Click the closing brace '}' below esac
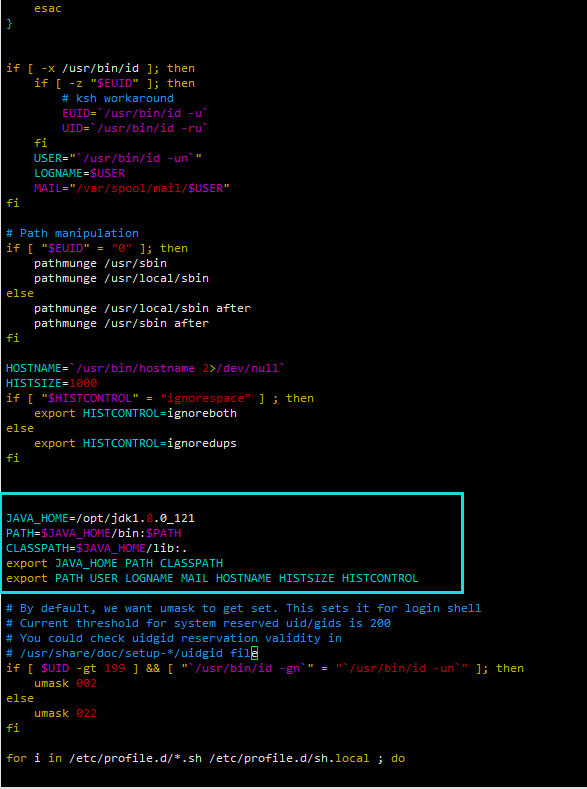 pos(10,24)
